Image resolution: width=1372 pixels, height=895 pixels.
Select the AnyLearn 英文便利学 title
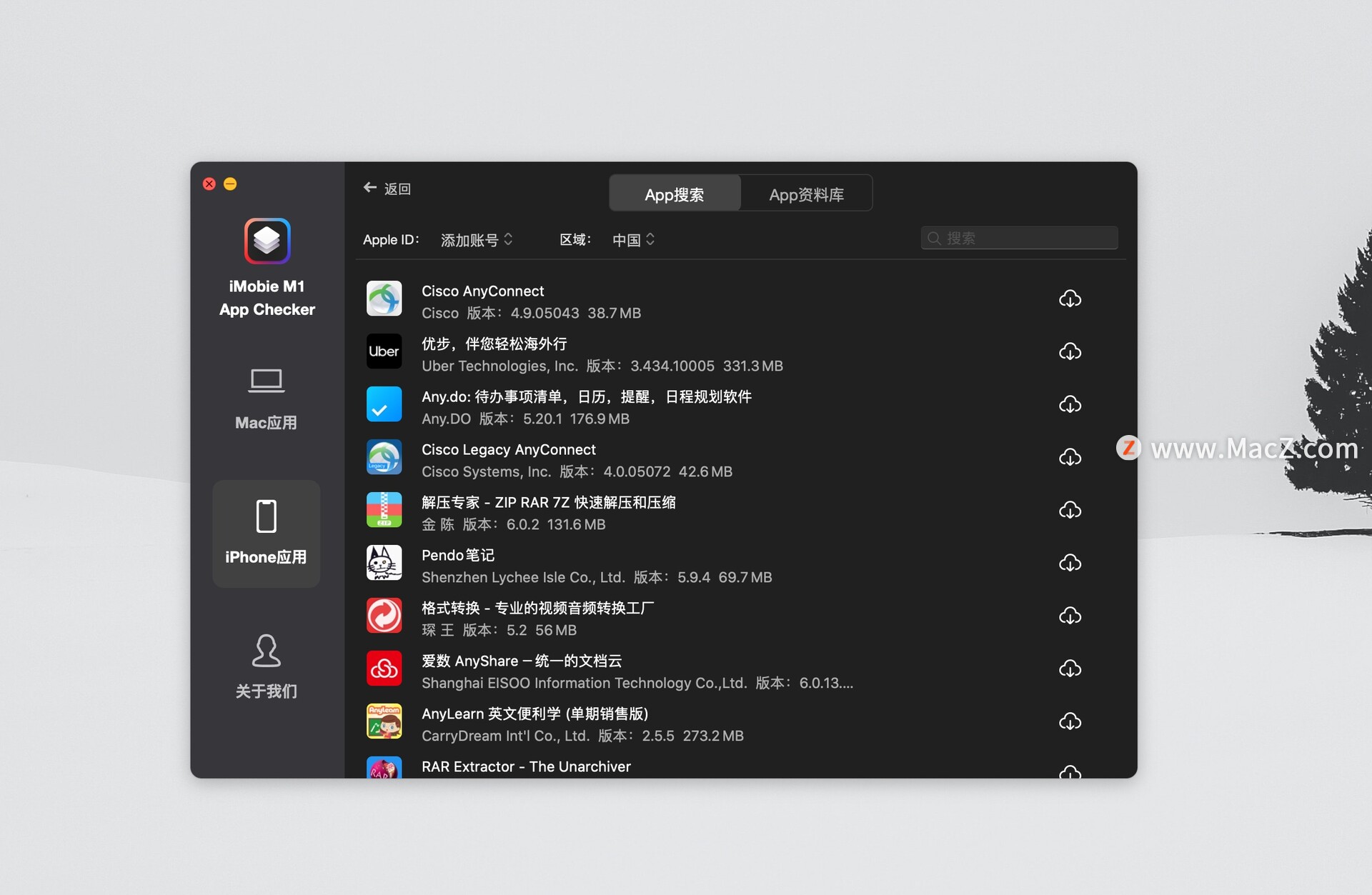point(535,714)
